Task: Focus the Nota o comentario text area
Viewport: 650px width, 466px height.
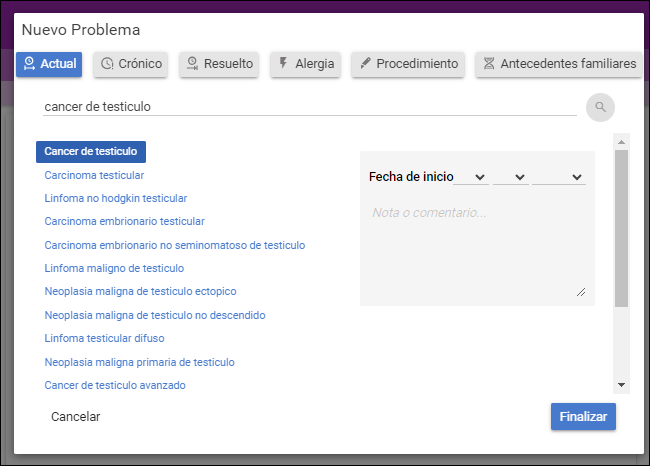Action: point(477,250)
